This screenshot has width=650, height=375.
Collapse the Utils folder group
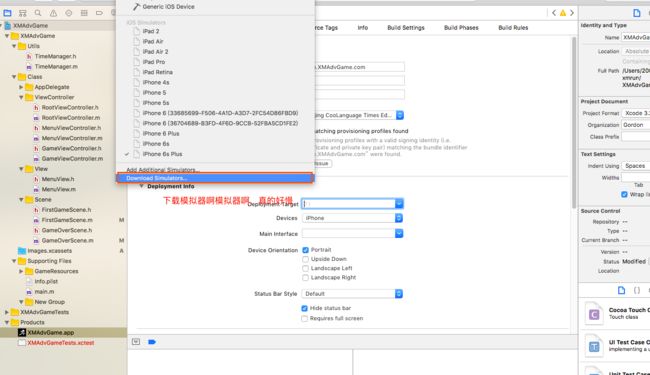coord(14,46)
